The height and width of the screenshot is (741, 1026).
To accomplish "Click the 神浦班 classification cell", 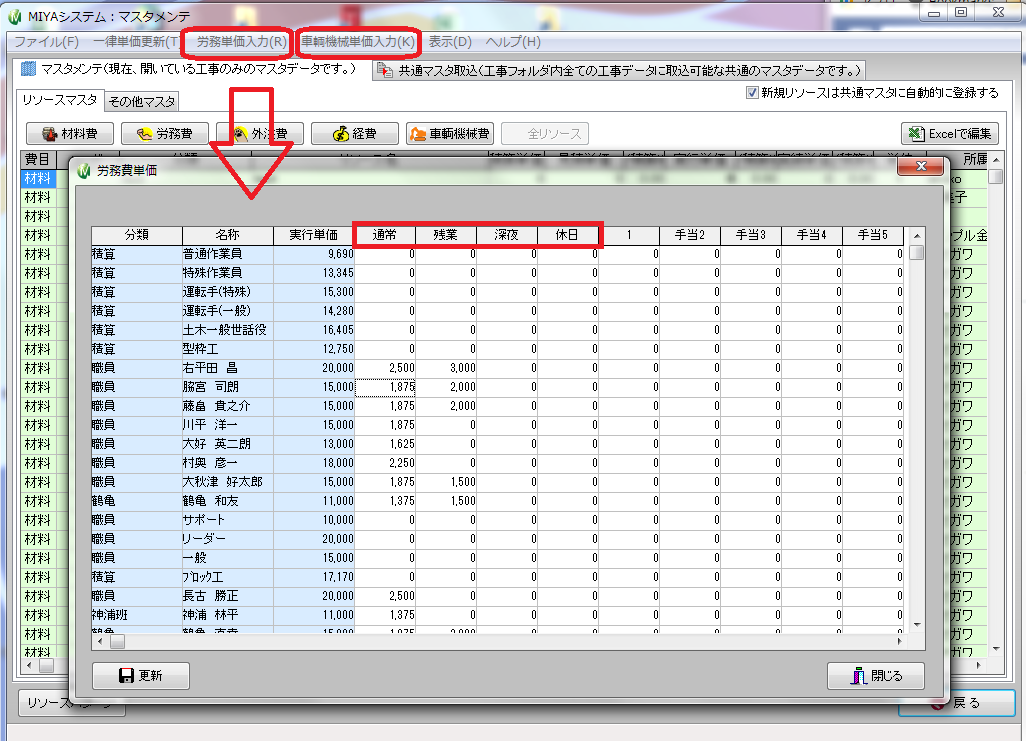I will pyautogui.click(x=137, y=615).
